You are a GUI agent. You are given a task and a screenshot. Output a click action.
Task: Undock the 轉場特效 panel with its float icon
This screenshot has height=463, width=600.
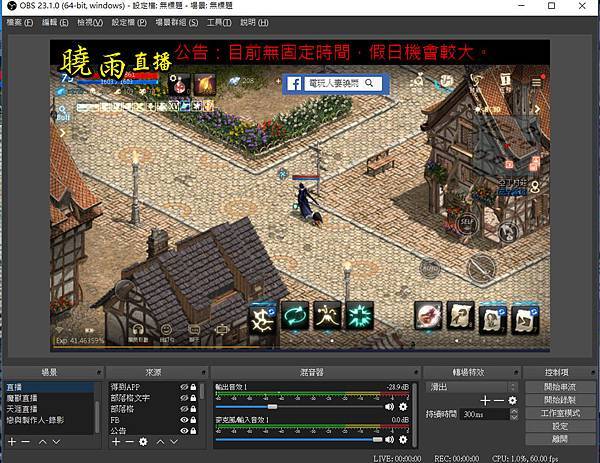click(x=516, y=372)
